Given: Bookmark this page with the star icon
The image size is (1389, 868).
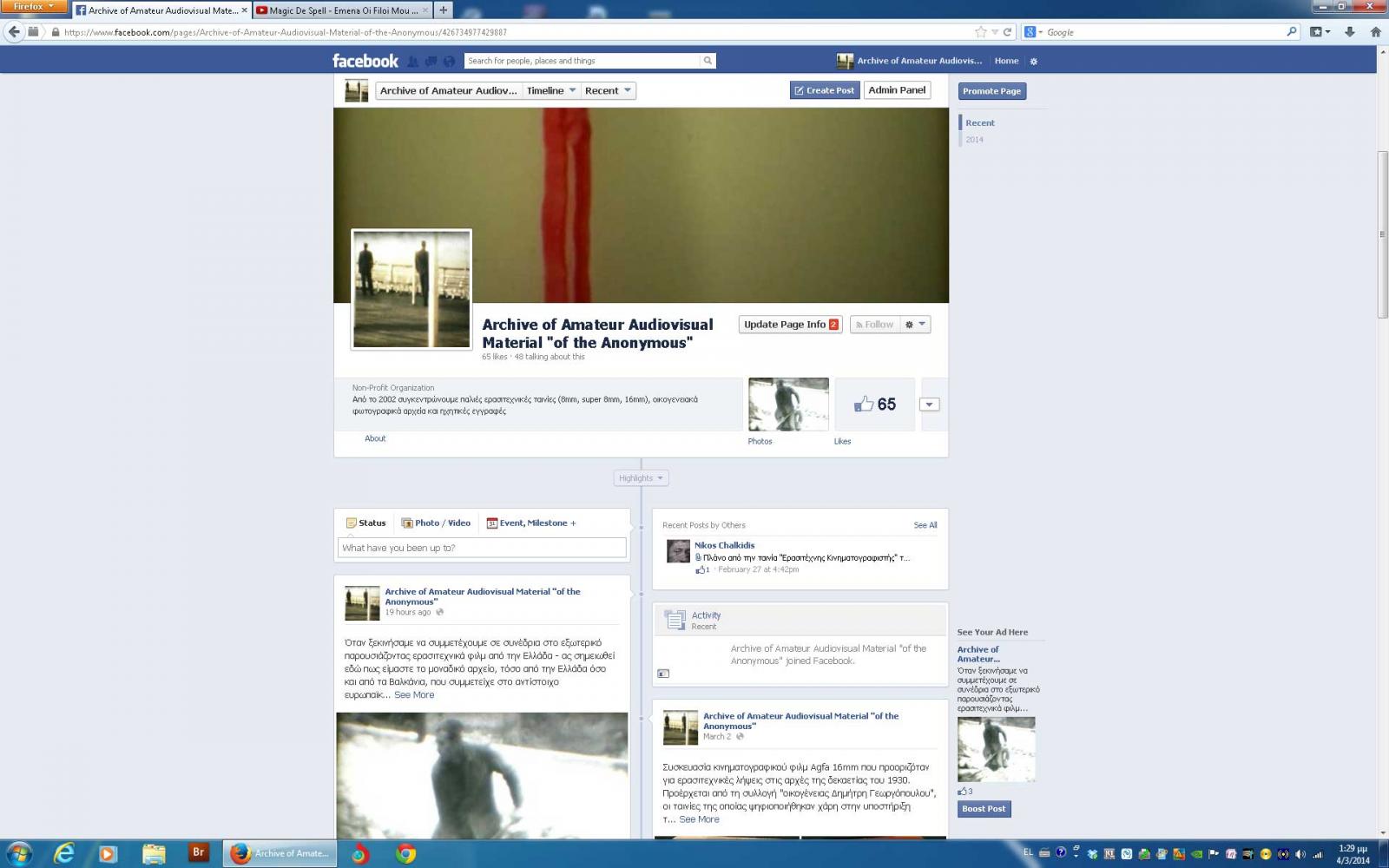Looking at the screenshot, I should 981,32.
